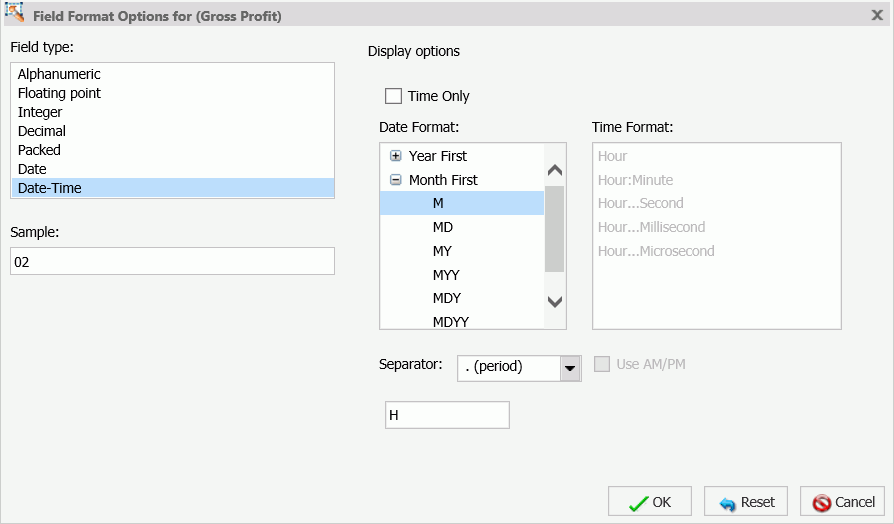Close the Field Format Options dialog
894x524 pixels.
(877, 15)
